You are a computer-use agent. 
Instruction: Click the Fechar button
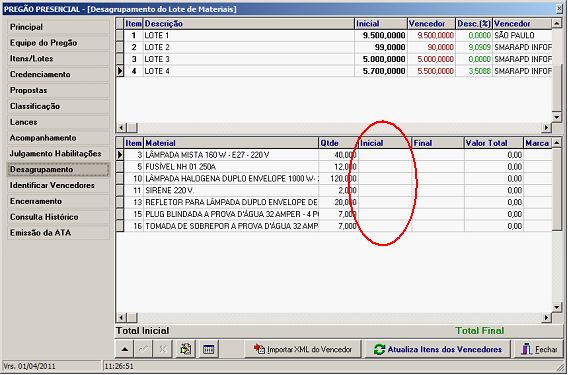[539, 349]
